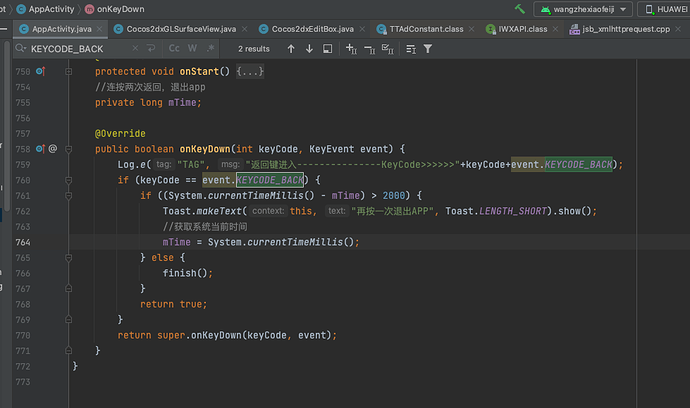690x408 pixels.
Task: Click override gutter icon at line 758
Action: coord(40,148)
